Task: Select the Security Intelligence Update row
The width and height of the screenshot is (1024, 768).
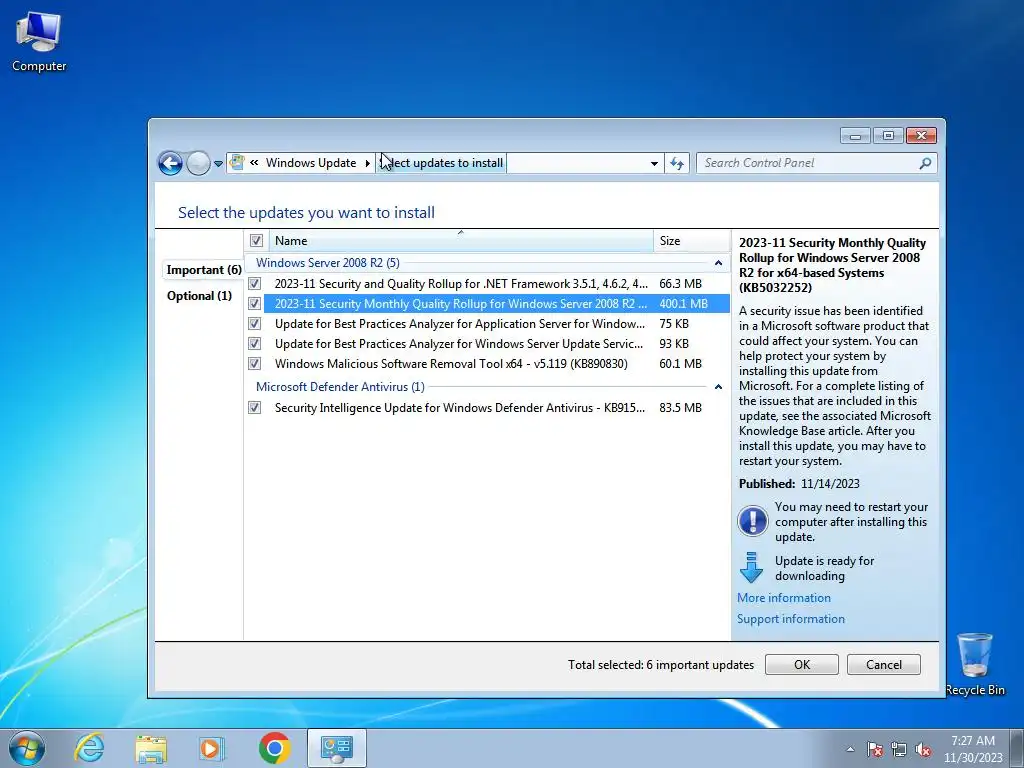Action: (x=487, y=408)
